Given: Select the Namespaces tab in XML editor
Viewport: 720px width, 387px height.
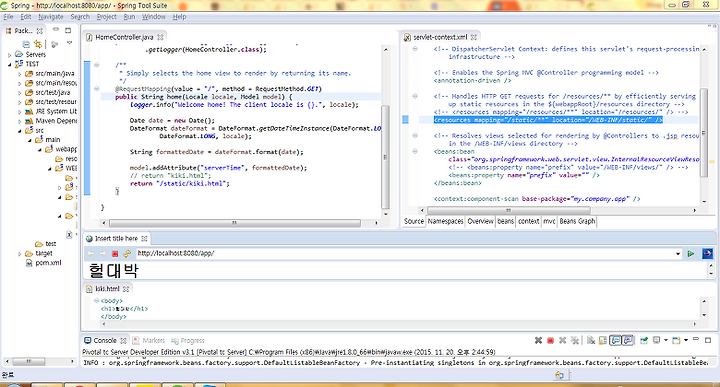Looking at the screenshot, I should [445, 221].
